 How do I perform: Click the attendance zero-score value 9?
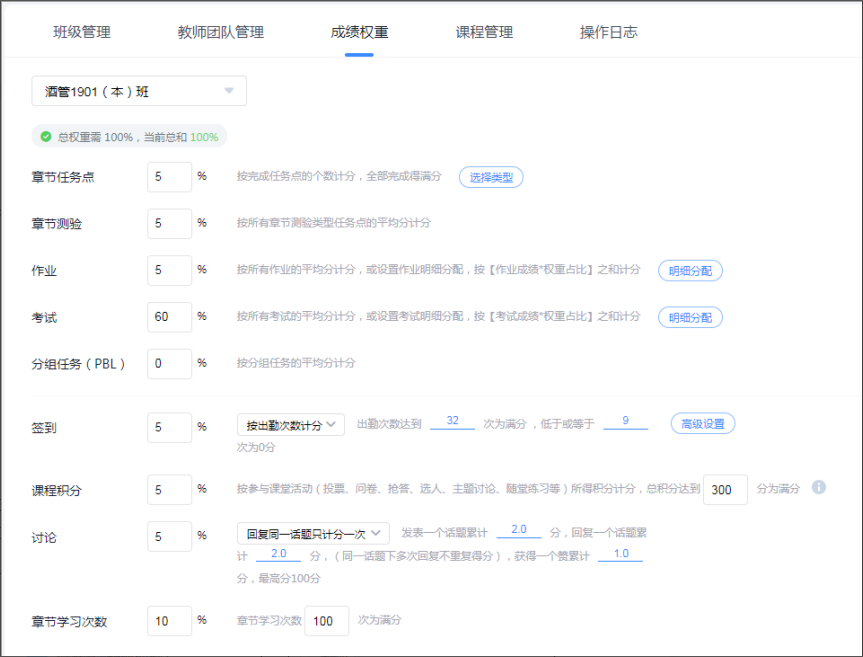[626, 421]
